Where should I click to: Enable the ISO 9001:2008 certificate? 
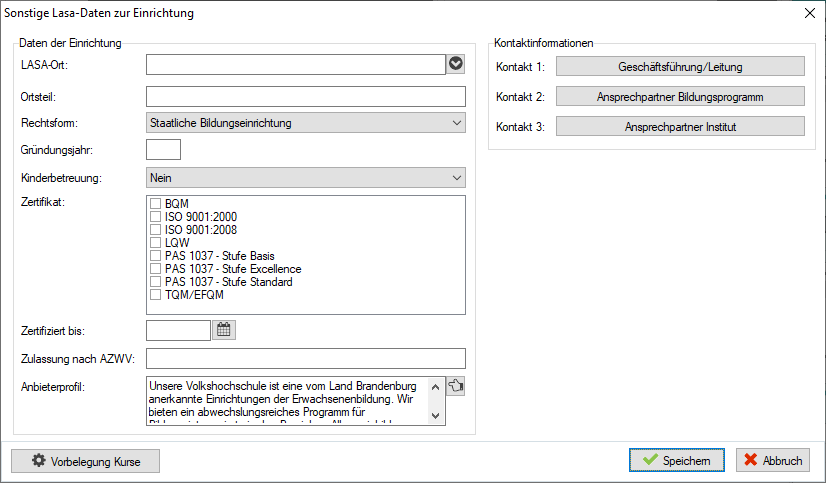(155, 230)
